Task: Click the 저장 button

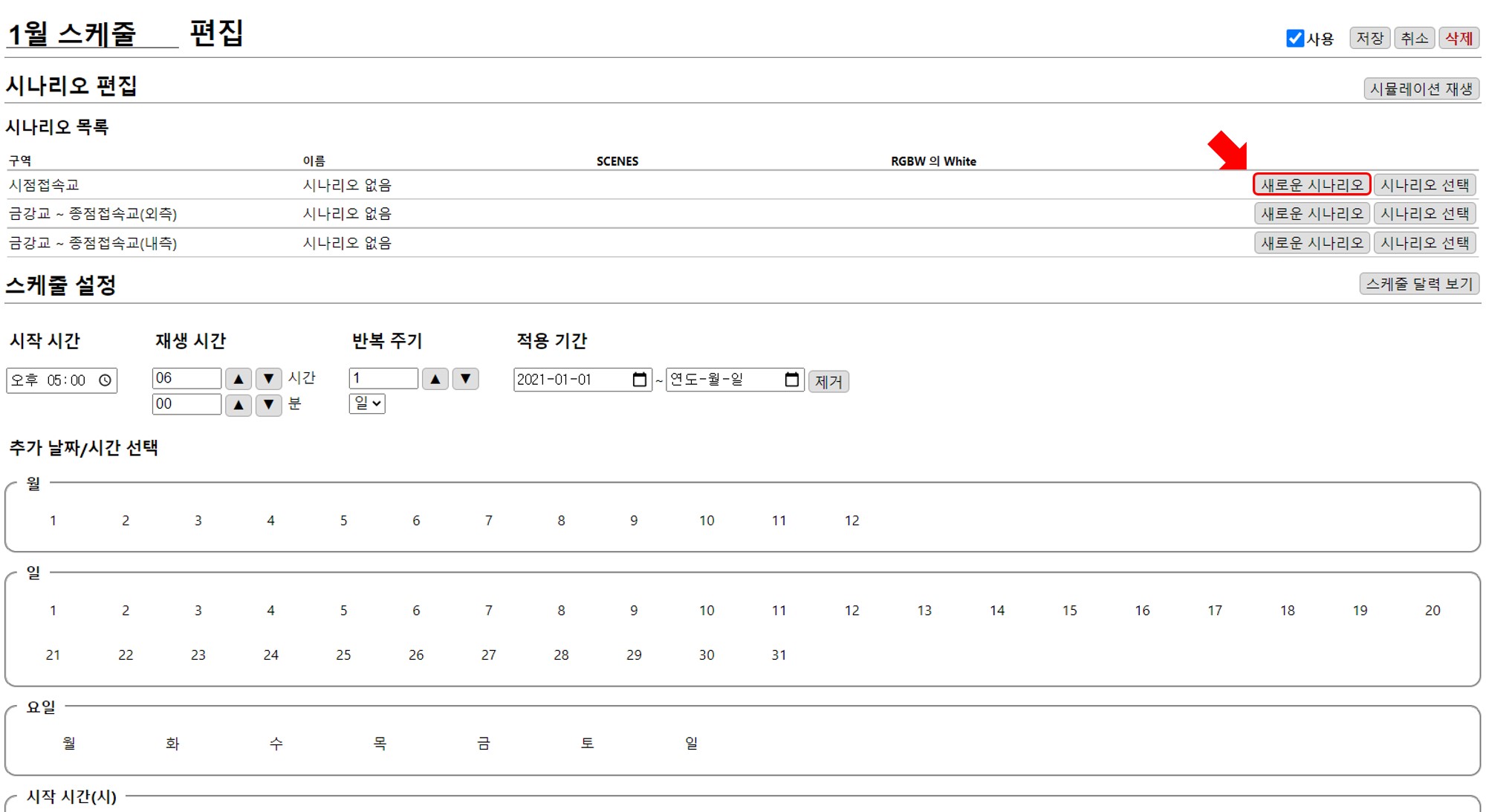Action: click(1369, 38)
